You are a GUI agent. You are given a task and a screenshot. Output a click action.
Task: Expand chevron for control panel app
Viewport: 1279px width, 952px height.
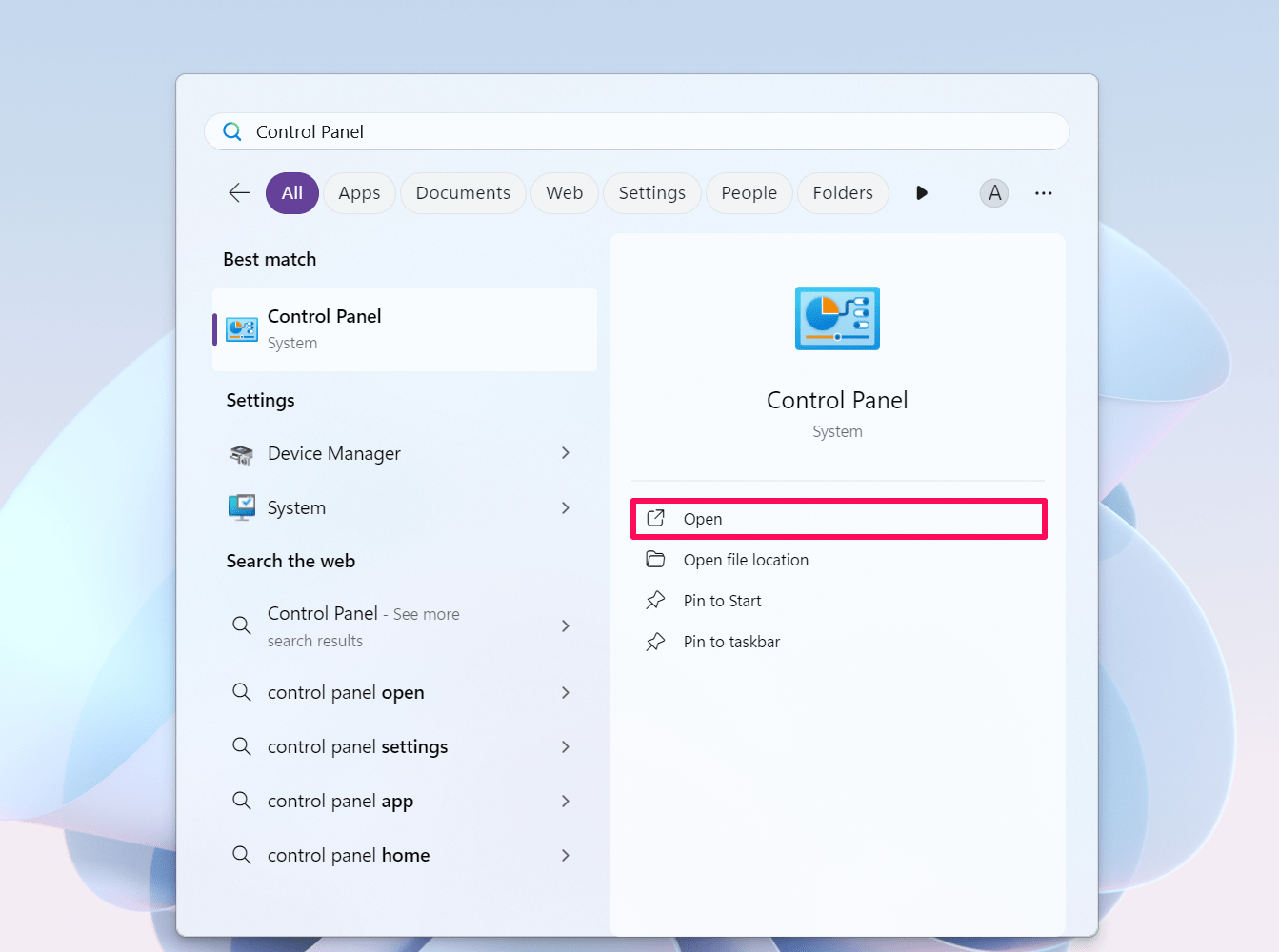566,801
